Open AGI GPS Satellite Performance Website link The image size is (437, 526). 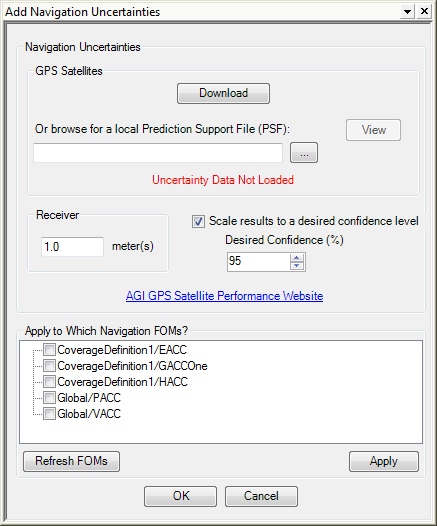click(224, 296)
